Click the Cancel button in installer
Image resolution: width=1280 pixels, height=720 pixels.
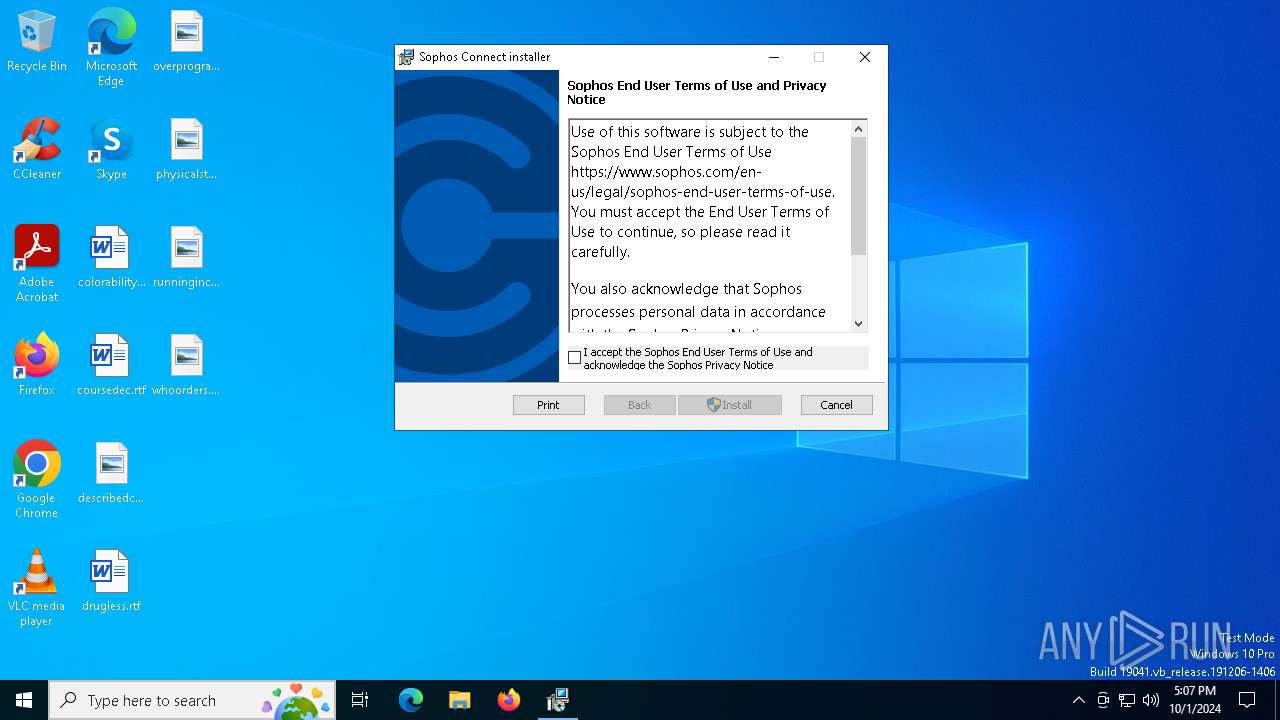pyautogui.click(x=836, y=405)
